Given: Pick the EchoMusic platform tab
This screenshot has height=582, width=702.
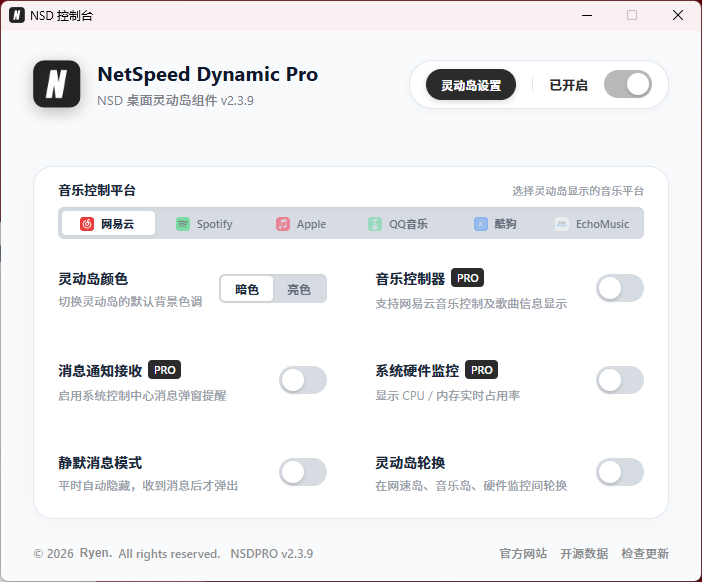Looking at the screenshot, I should [x=592, y=223].
